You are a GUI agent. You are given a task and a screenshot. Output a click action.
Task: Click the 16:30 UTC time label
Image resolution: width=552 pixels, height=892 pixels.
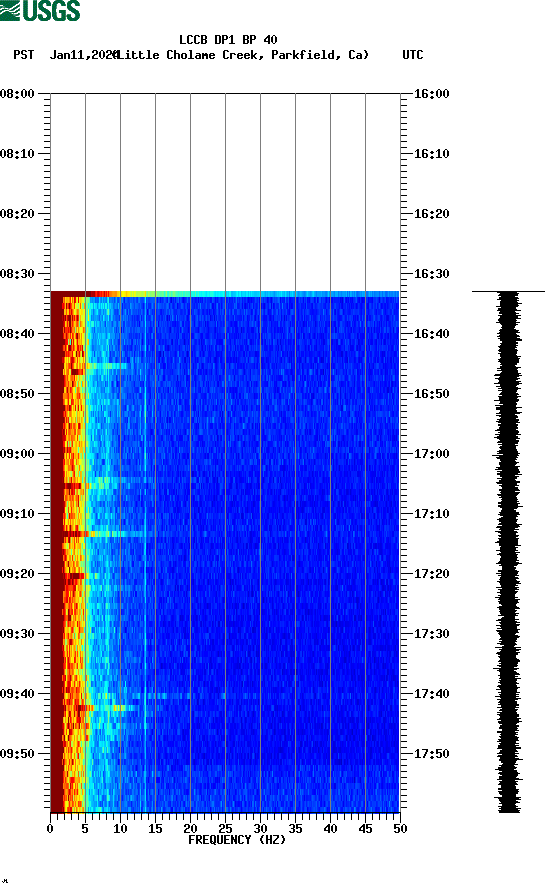[x=431, y=274]
